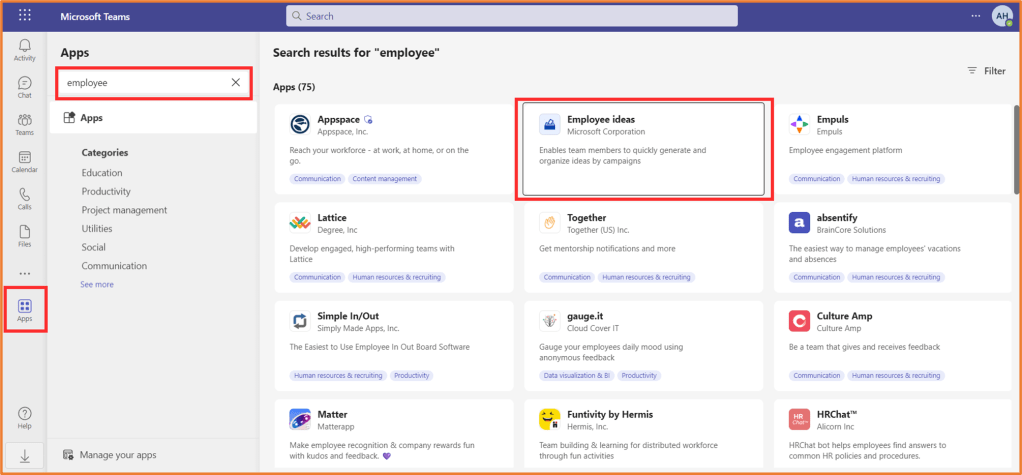
Task: Open Files in sidebar
Action: tap(24, 235)
